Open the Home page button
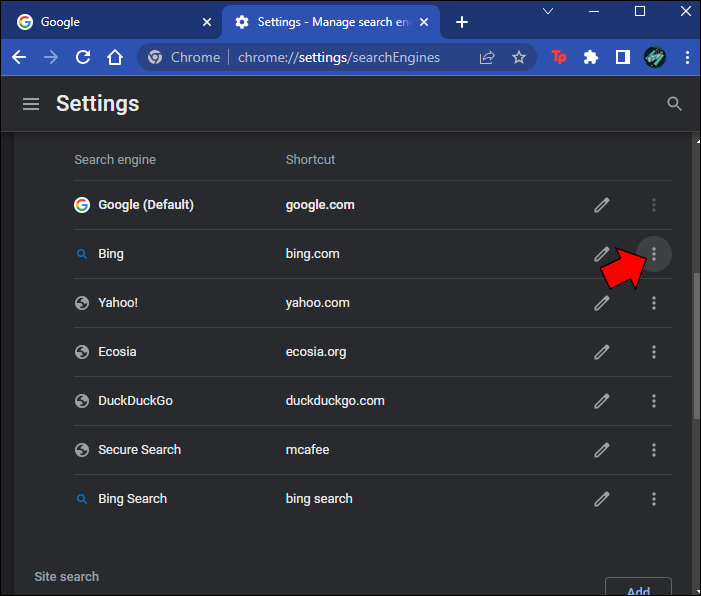701x596 pixels. [x=115, y=57]
